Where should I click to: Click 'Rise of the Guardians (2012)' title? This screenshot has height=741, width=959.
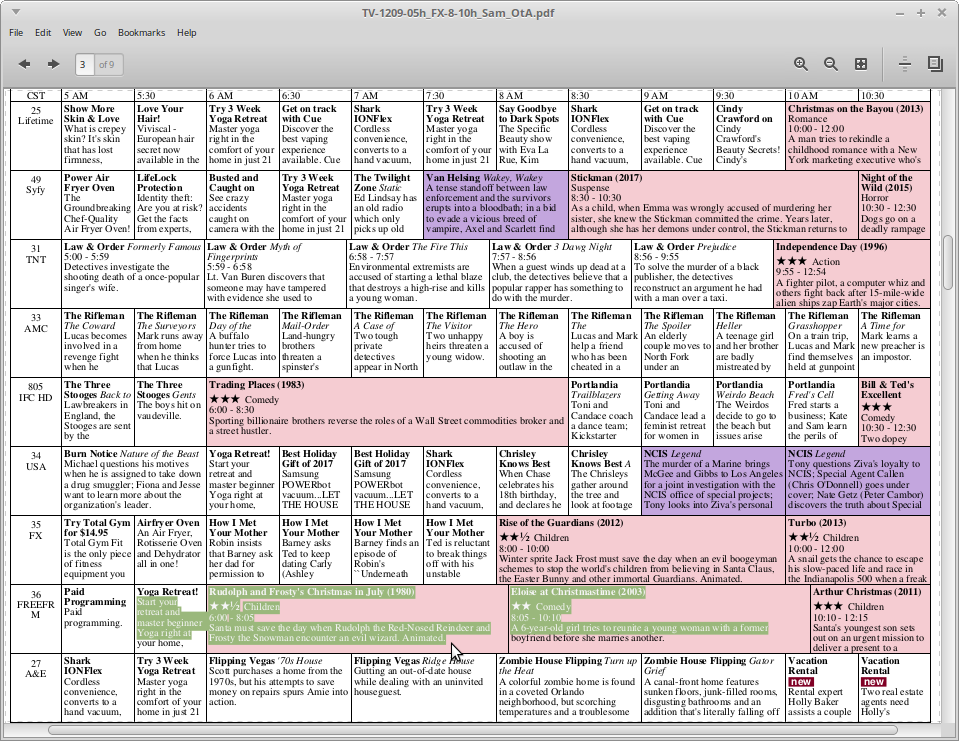pyautogui.click(x=561, y=523)
